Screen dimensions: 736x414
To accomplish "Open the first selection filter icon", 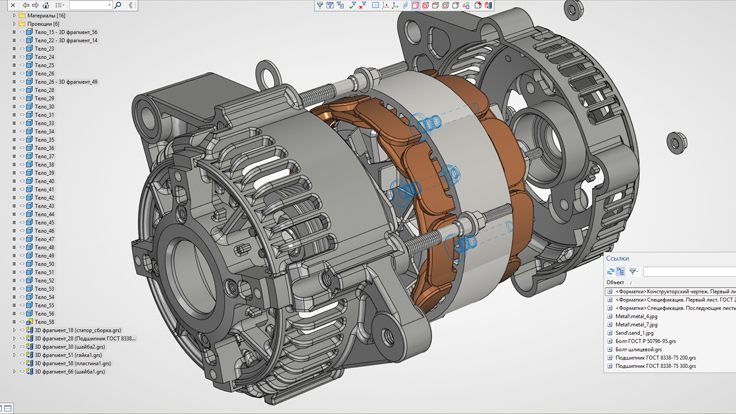I will 320,5.
